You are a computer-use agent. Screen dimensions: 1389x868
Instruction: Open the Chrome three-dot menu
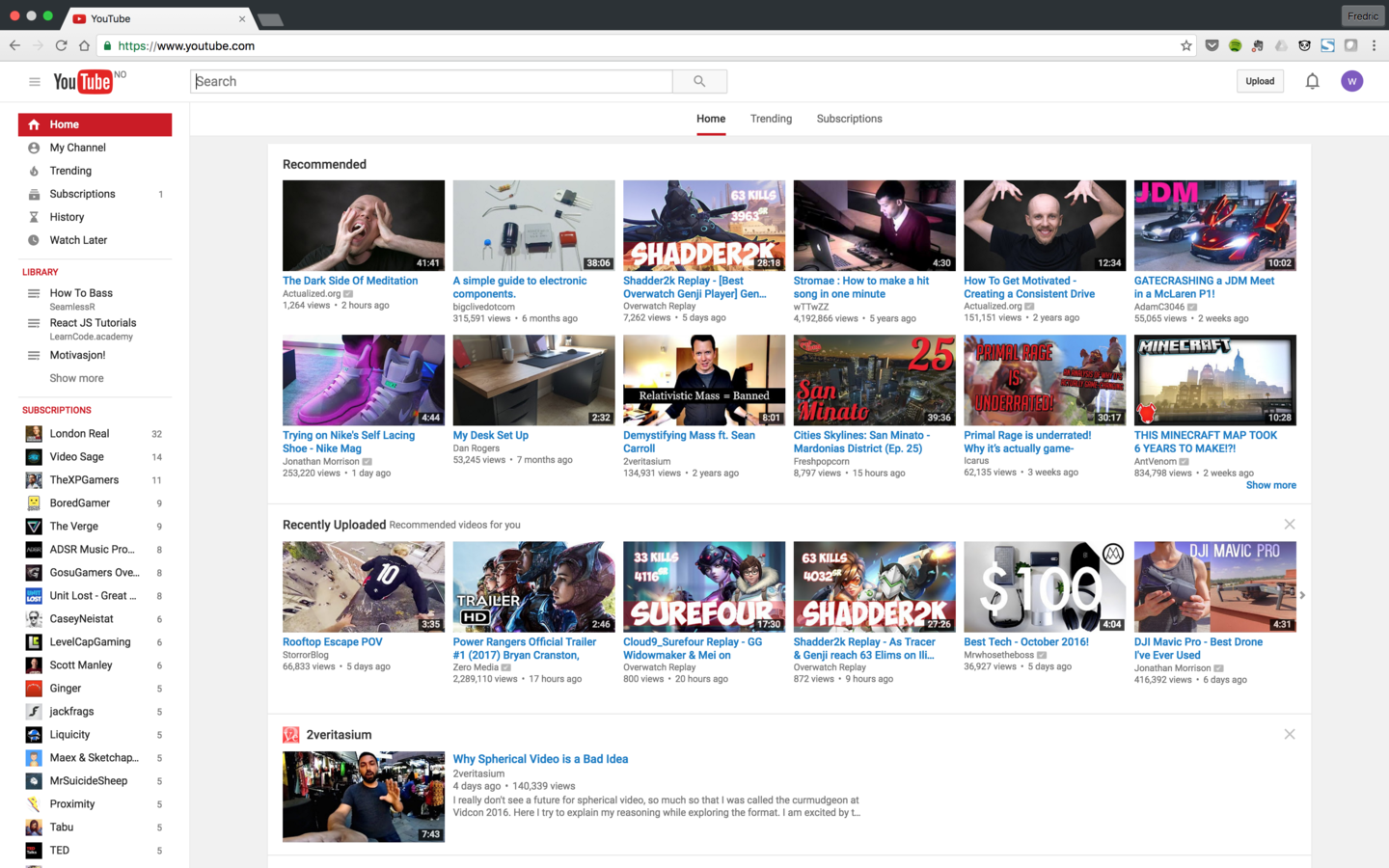point(1374,45)
